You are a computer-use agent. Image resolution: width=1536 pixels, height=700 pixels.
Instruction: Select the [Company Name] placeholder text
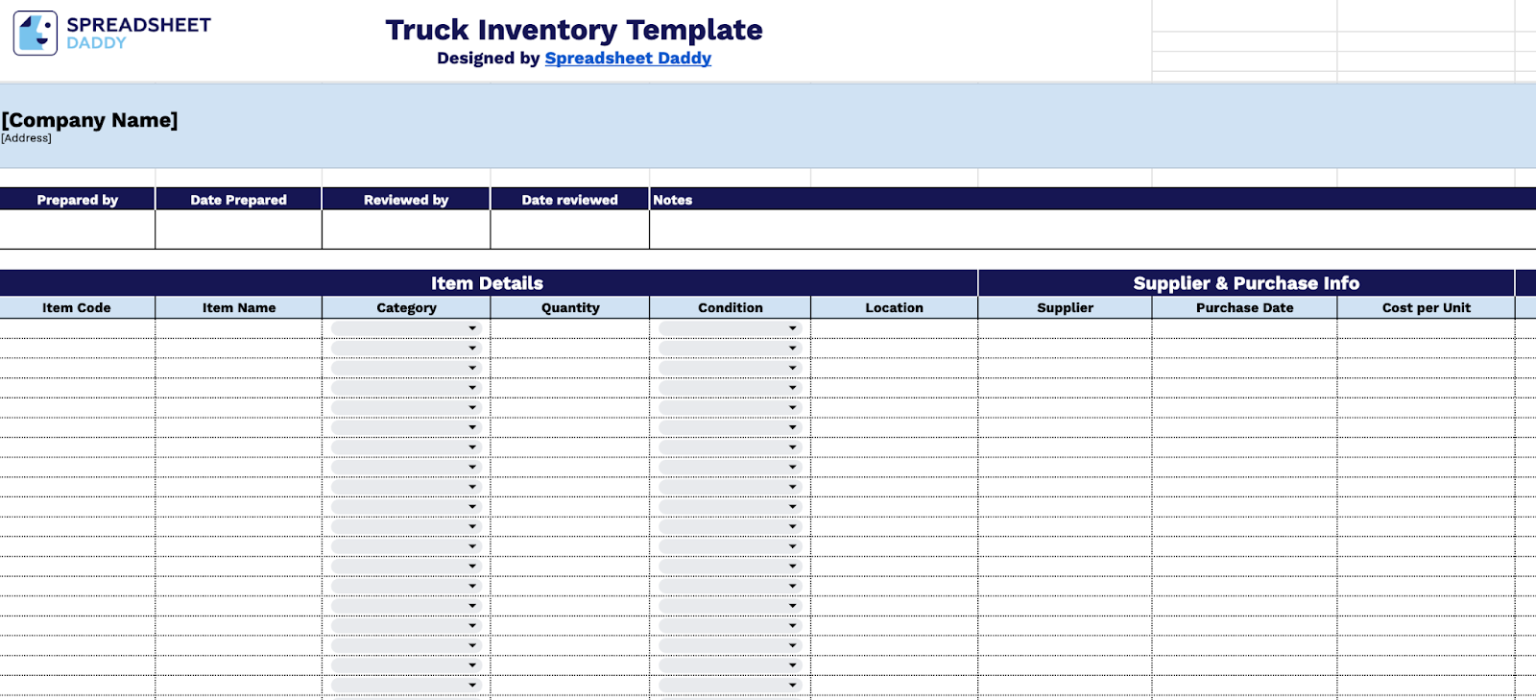click(90, 120)
